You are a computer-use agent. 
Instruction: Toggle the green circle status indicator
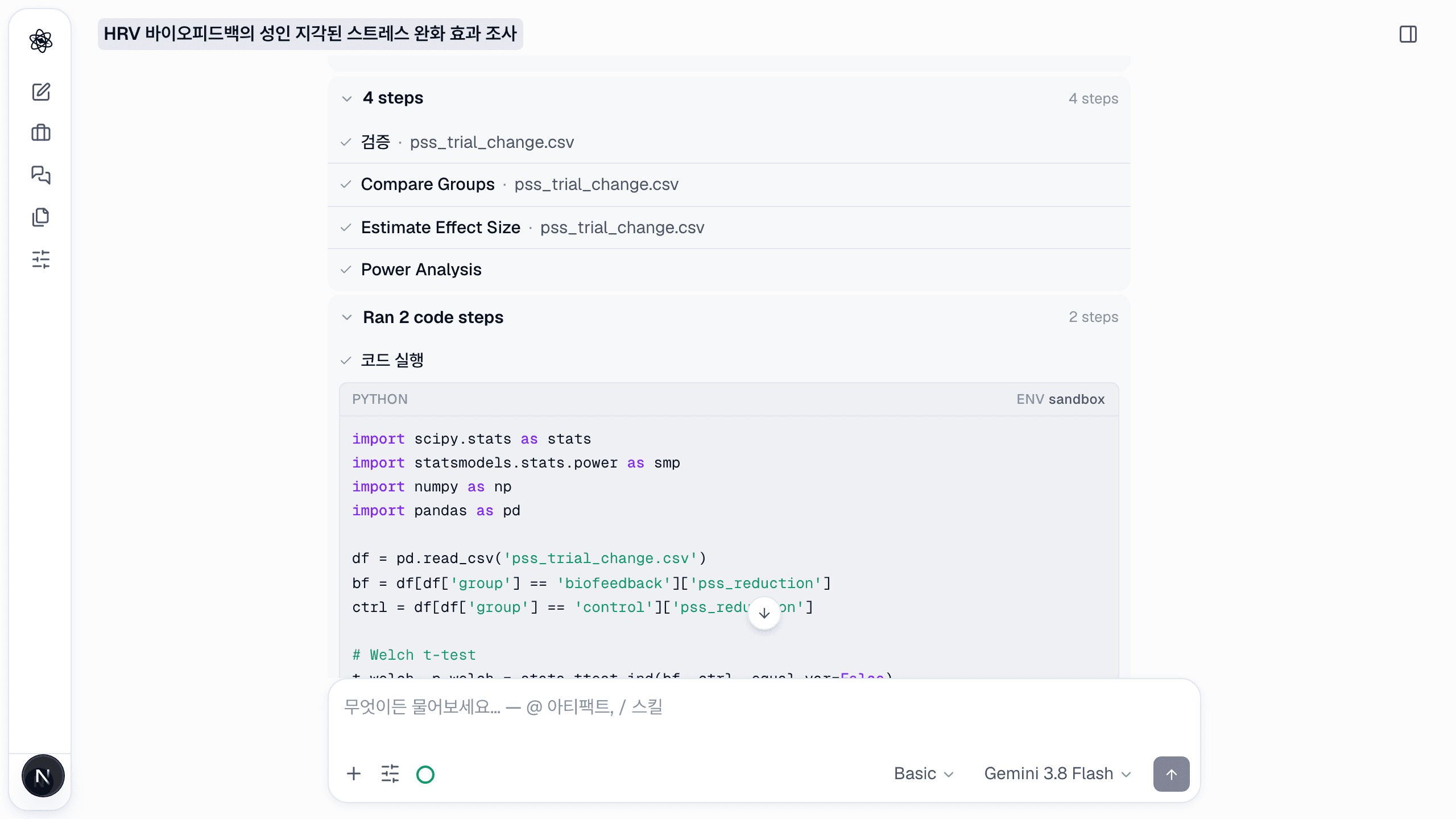[425, 774]
